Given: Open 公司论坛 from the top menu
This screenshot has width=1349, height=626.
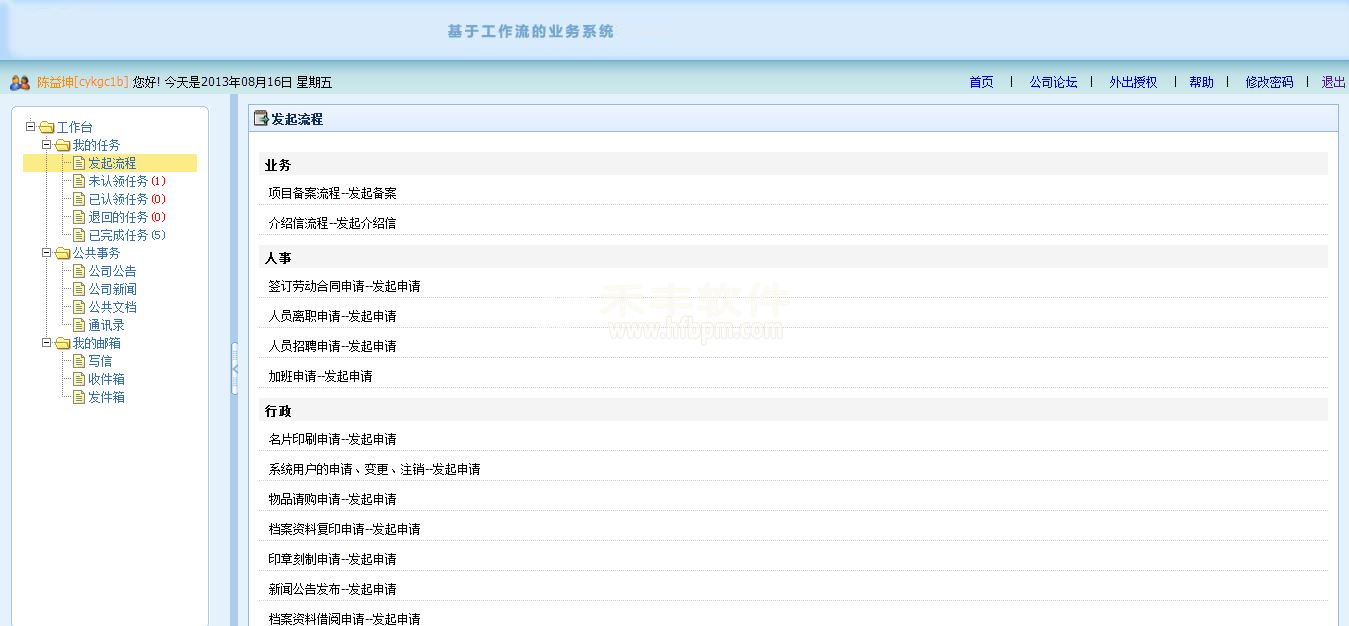Looking at the screenshot, I should click(1053, 83).
